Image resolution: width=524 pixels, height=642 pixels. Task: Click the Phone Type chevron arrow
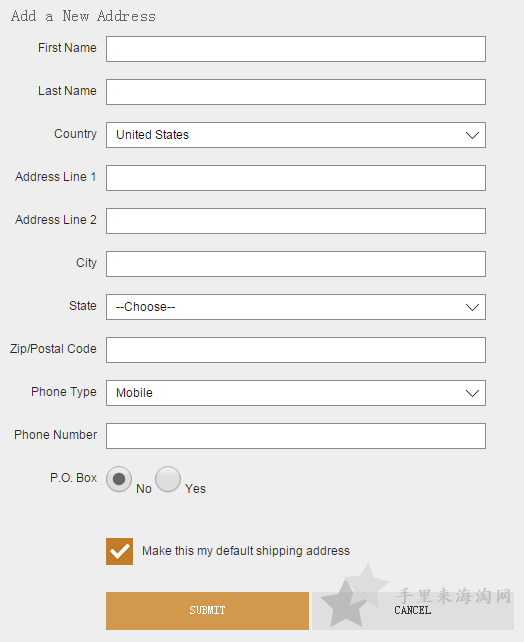[472, 393]
